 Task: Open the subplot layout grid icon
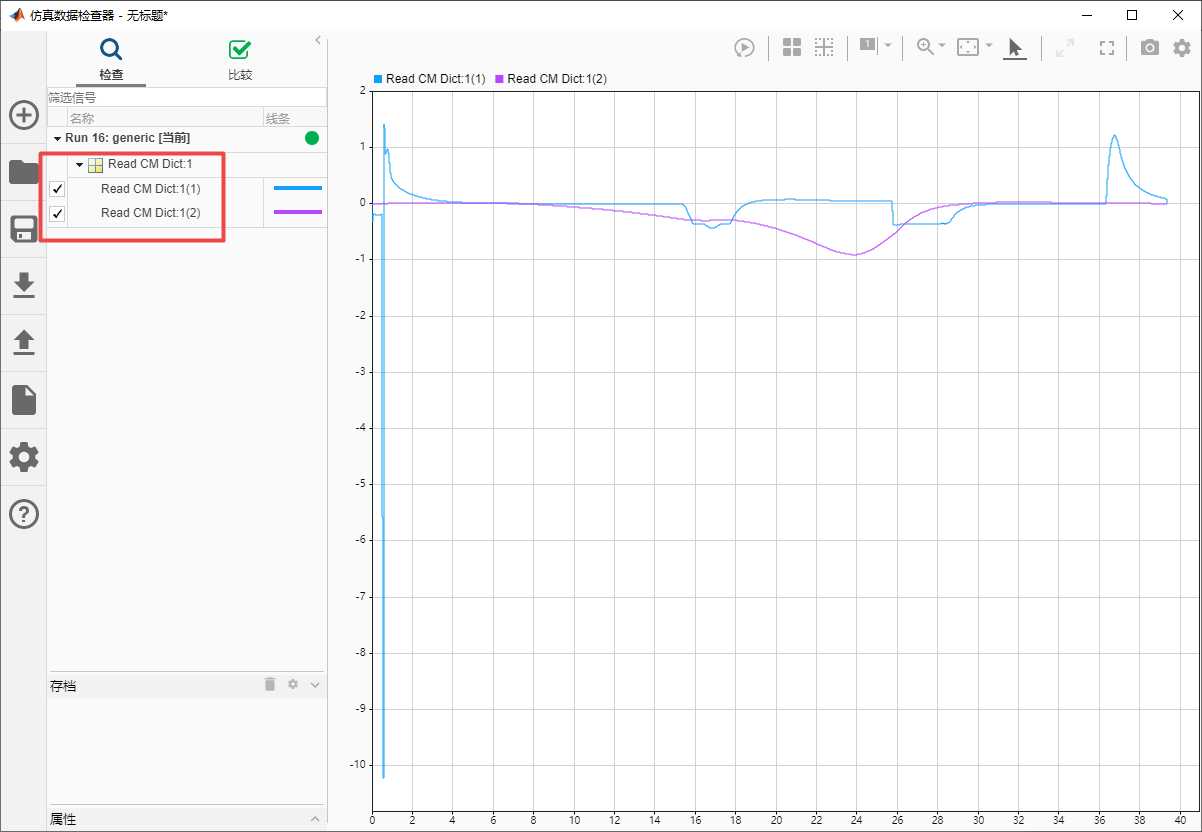792,47
